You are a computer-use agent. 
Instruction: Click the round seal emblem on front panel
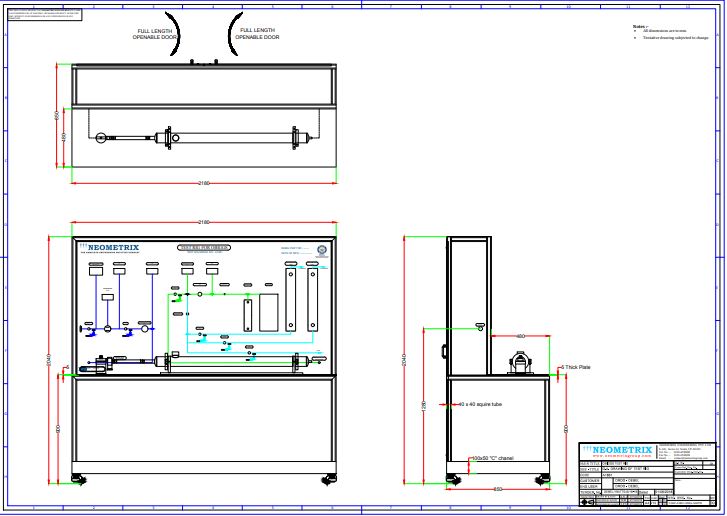click(321, 250)
